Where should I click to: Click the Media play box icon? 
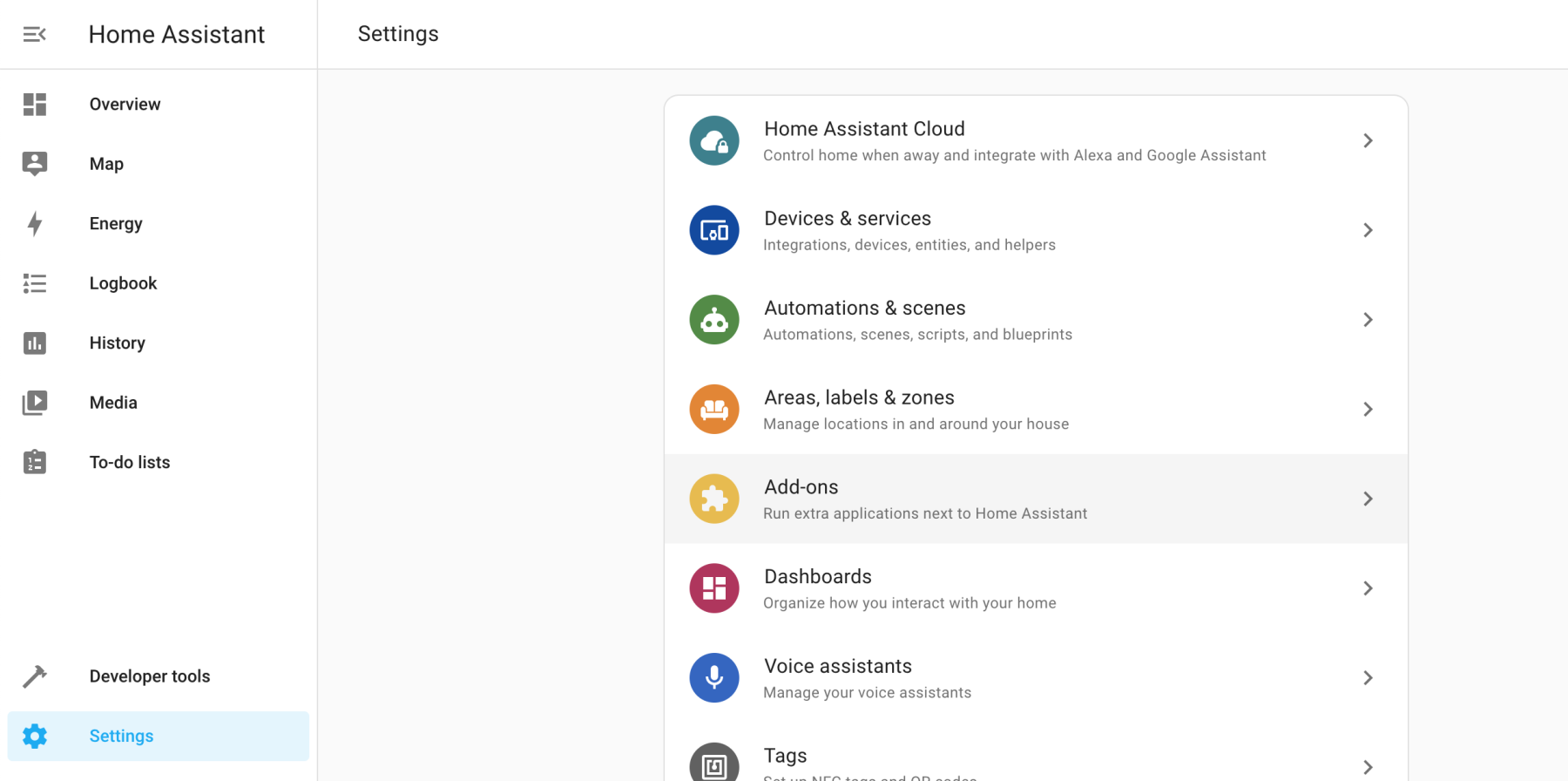35,403
